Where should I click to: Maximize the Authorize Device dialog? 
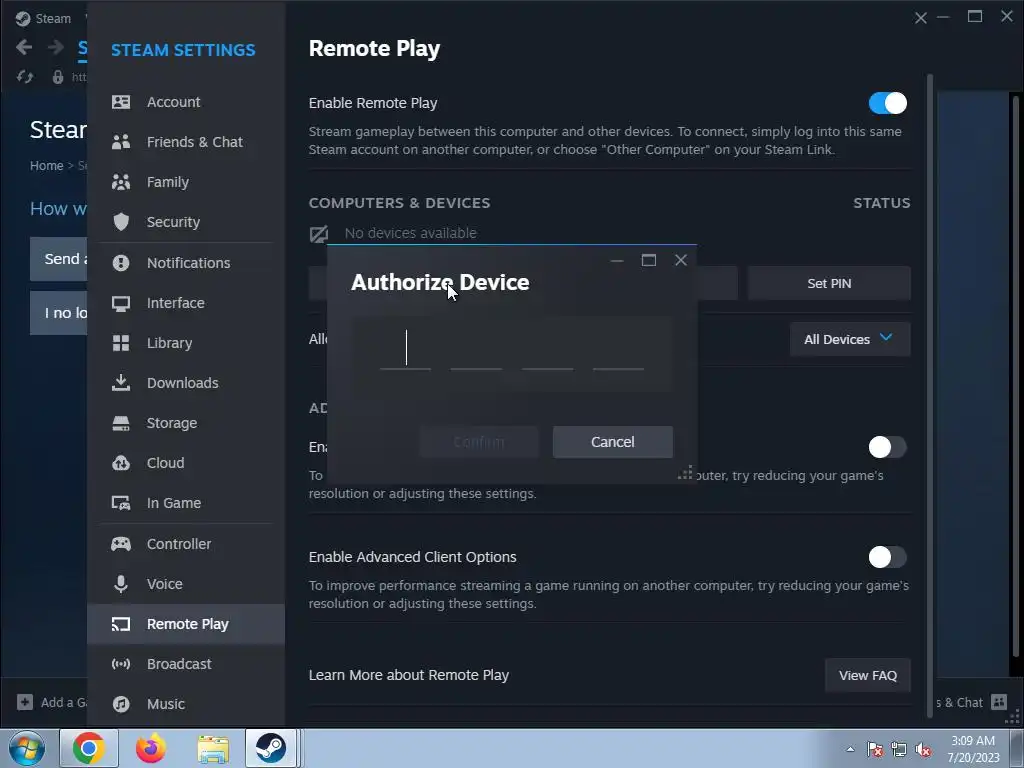(648, 260)
